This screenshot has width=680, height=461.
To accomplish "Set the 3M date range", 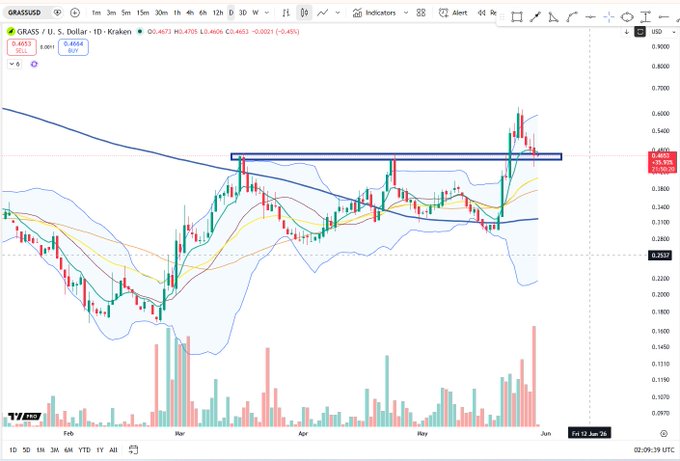I will (55, 450).
